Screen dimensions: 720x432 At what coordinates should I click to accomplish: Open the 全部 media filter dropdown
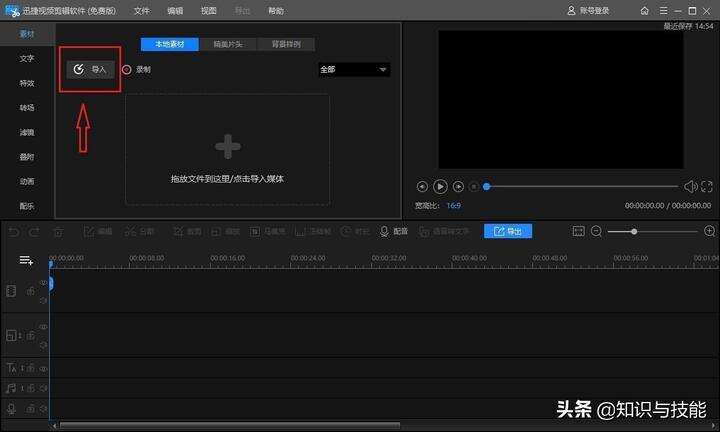[x=354, y=69]
